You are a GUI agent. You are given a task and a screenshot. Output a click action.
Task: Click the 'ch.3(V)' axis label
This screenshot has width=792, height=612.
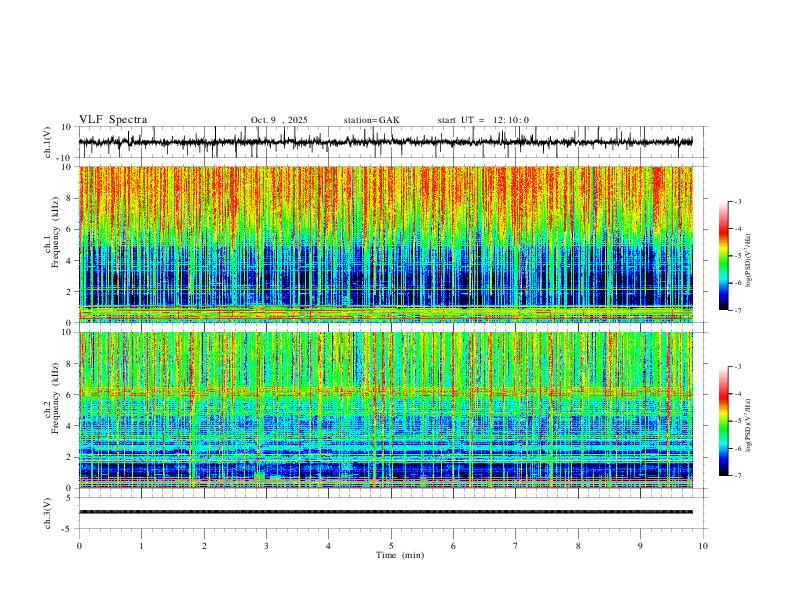point(48,513)
